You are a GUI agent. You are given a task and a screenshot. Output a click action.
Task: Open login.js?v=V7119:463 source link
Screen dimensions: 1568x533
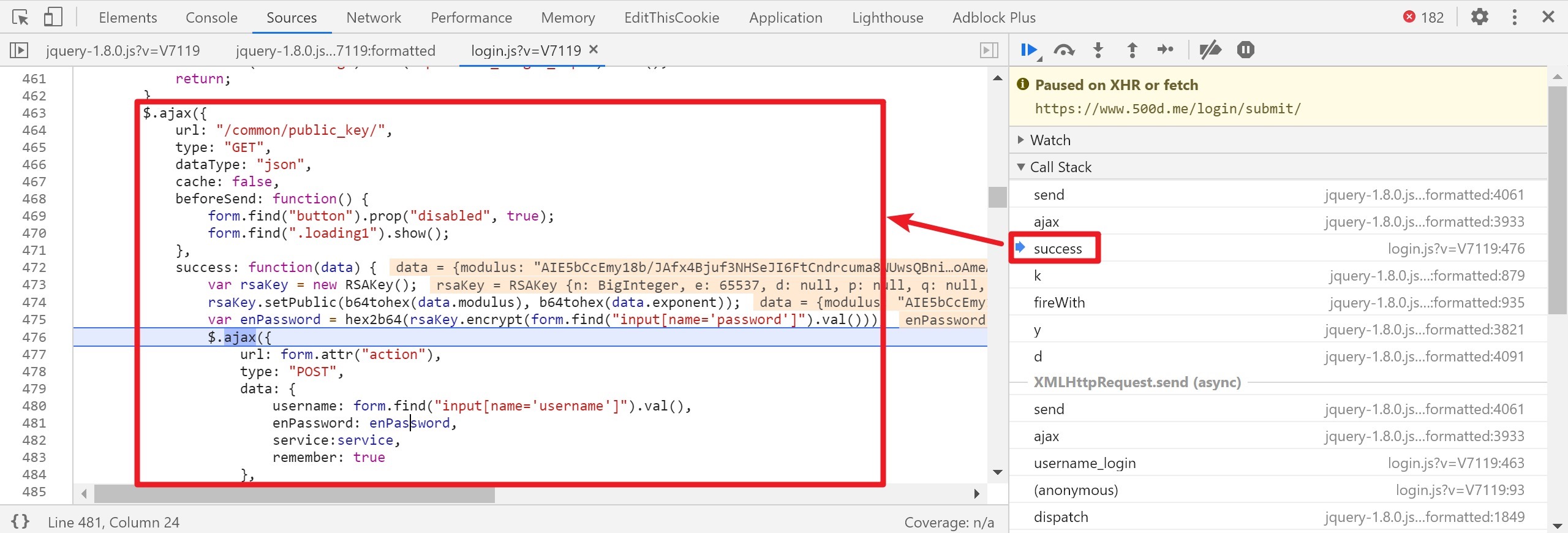[1456, 463]
